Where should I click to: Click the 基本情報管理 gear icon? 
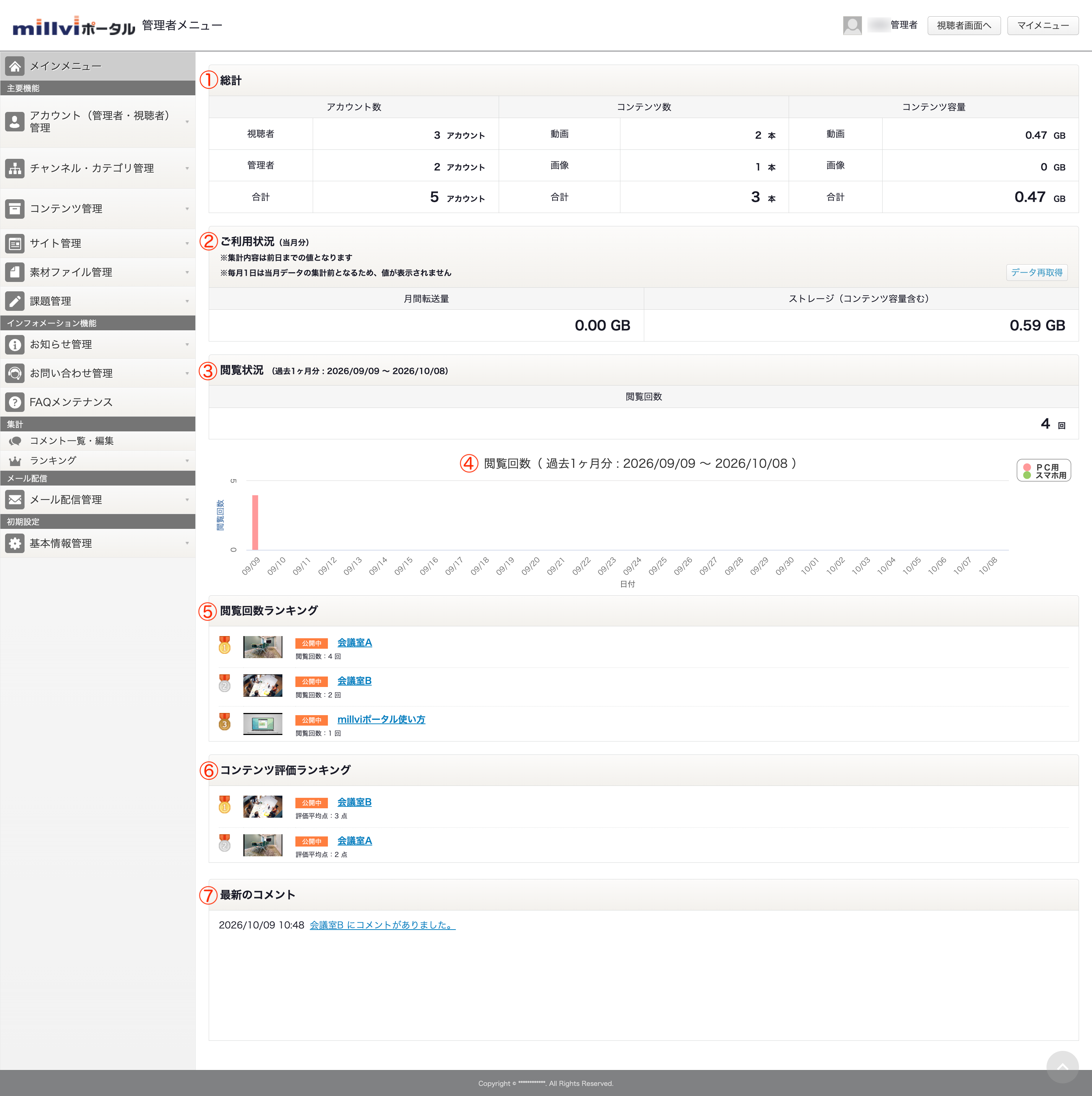(15, 543)
